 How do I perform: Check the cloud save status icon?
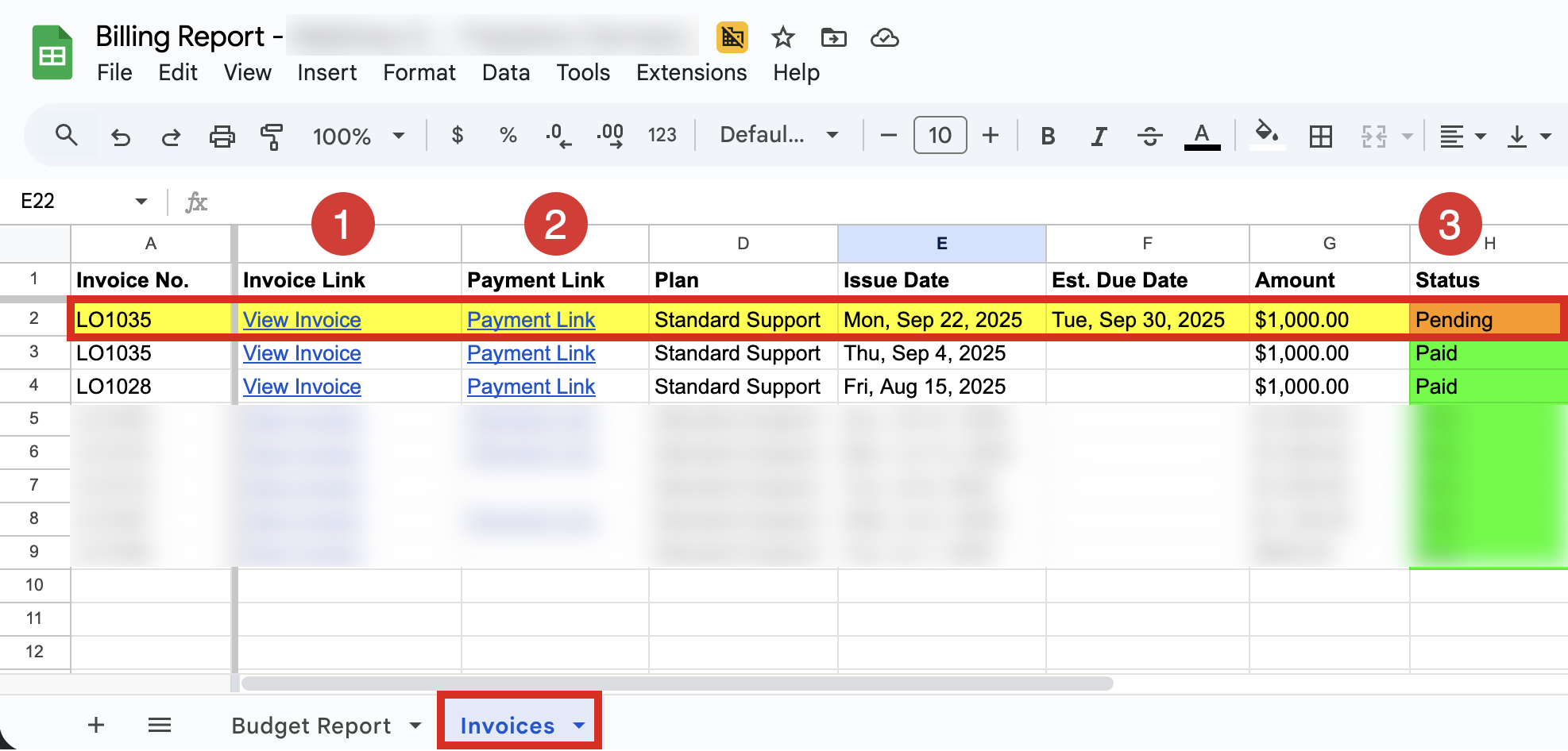(x=884, y=37)
